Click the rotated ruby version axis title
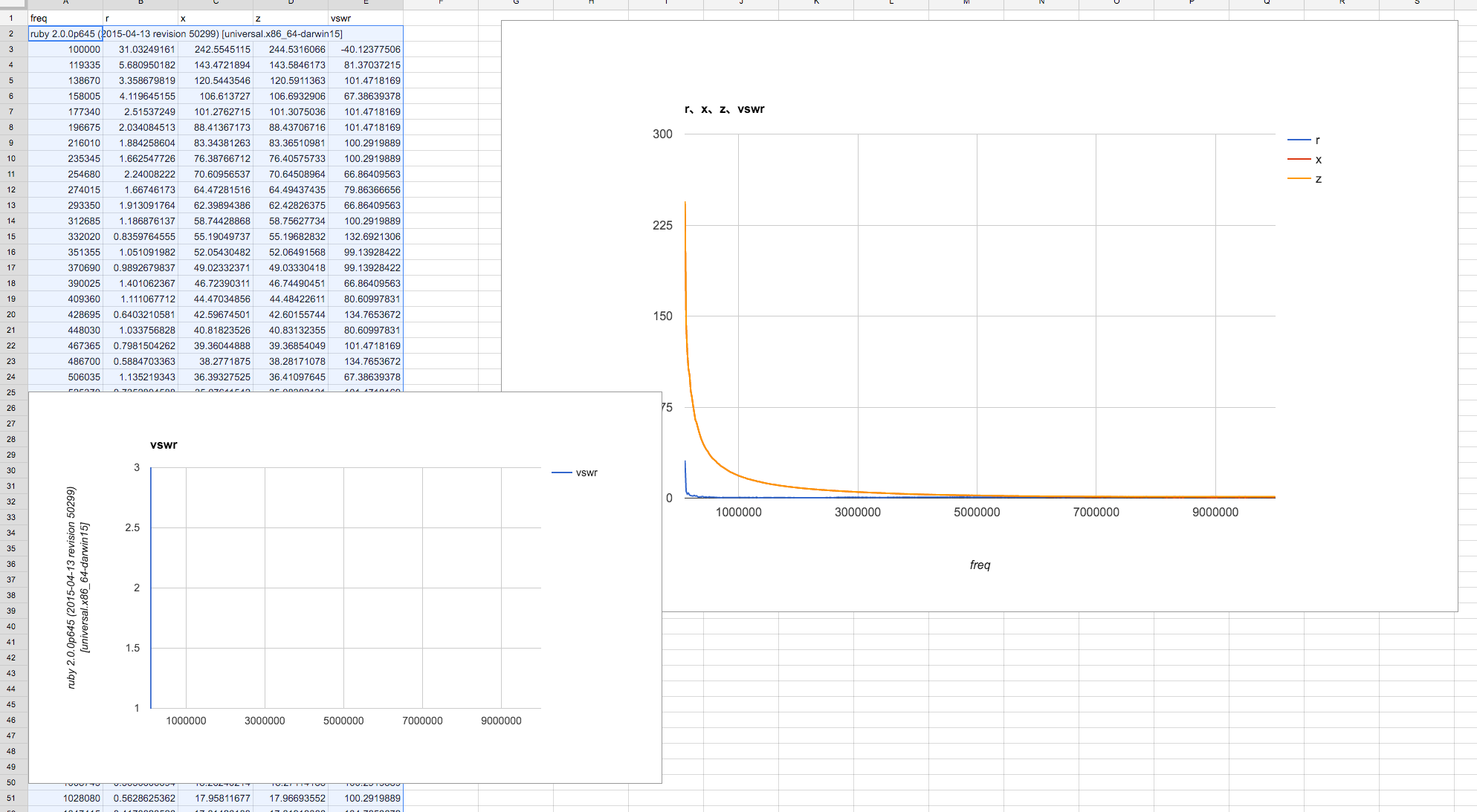 (77, 587)
